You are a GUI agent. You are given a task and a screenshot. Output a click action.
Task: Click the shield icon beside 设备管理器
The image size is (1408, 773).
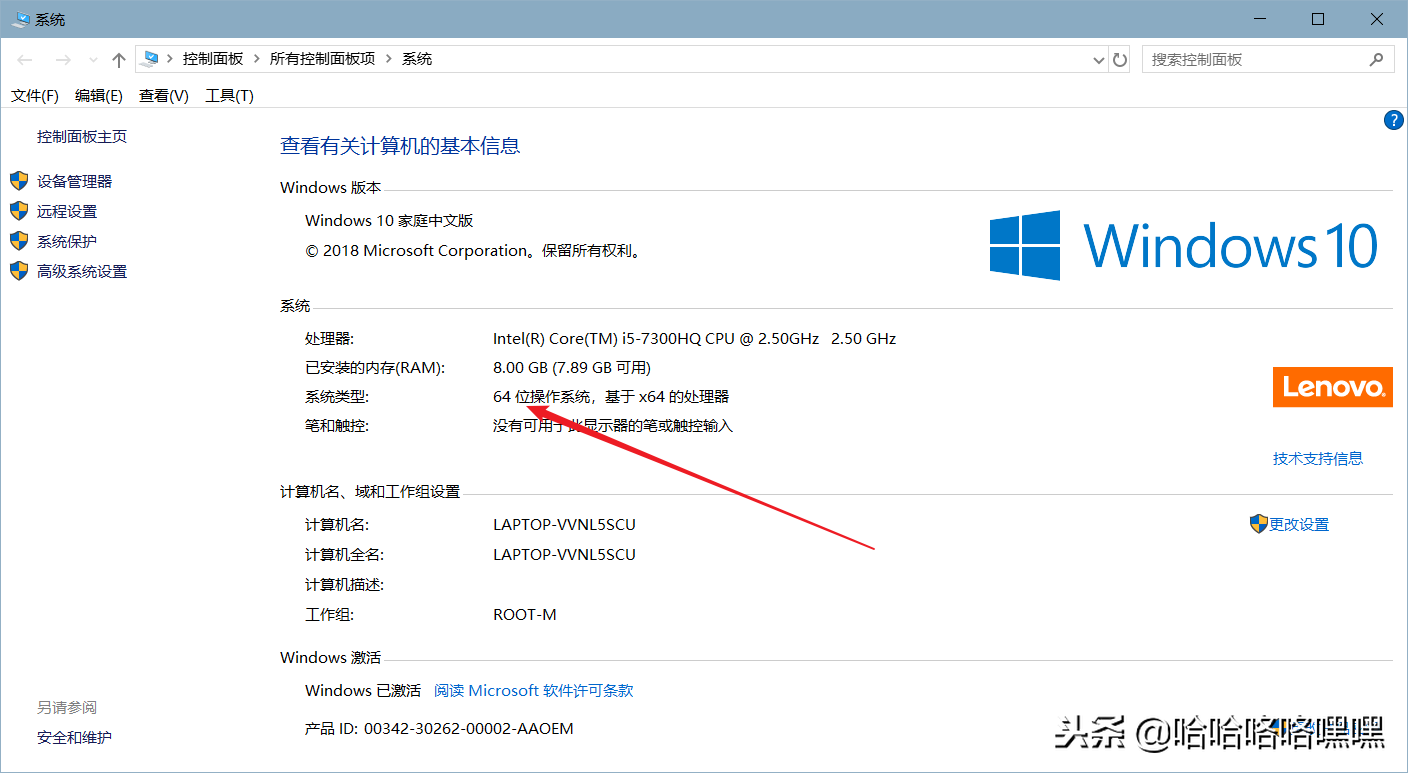pos(19,181)
